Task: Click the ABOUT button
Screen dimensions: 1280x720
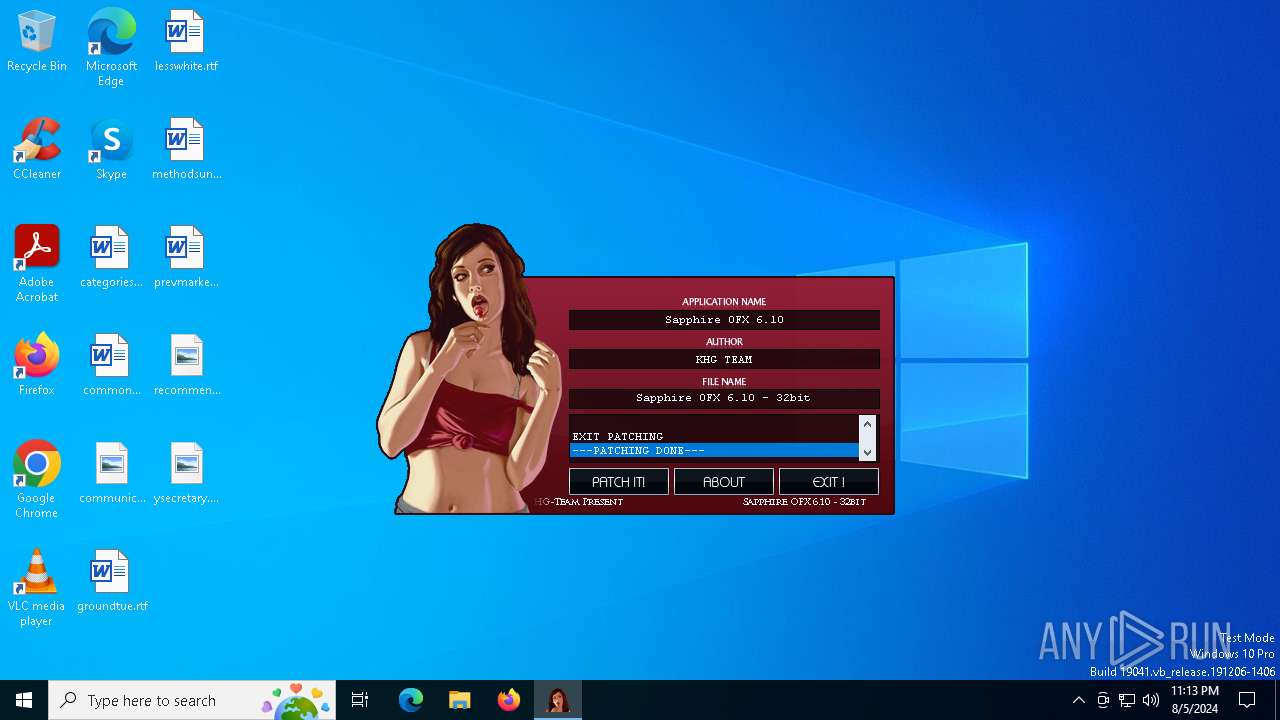Action: tap(724, 482)
